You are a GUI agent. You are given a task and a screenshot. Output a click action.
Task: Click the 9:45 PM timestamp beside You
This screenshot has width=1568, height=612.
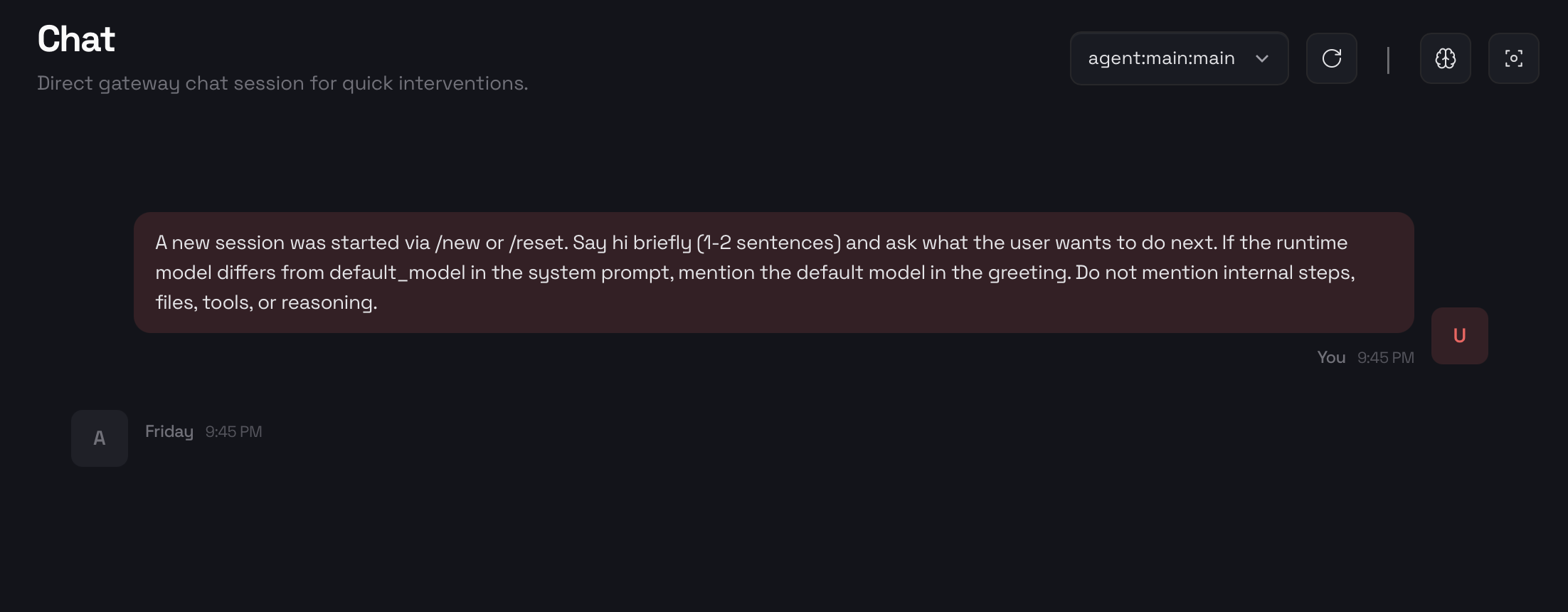(1384, 357)
